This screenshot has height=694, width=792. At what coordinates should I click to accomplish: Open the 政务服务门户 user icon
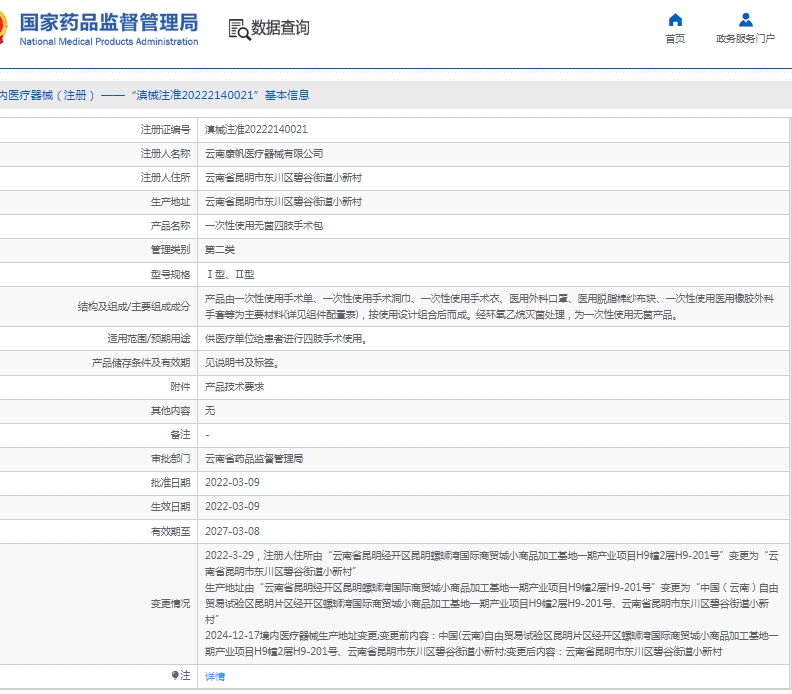click(x=746, y=20)
